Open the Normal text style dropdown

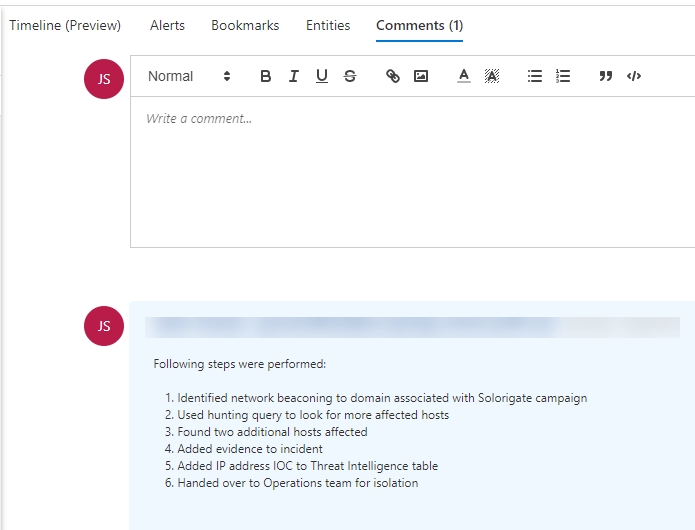coord(189,76)
